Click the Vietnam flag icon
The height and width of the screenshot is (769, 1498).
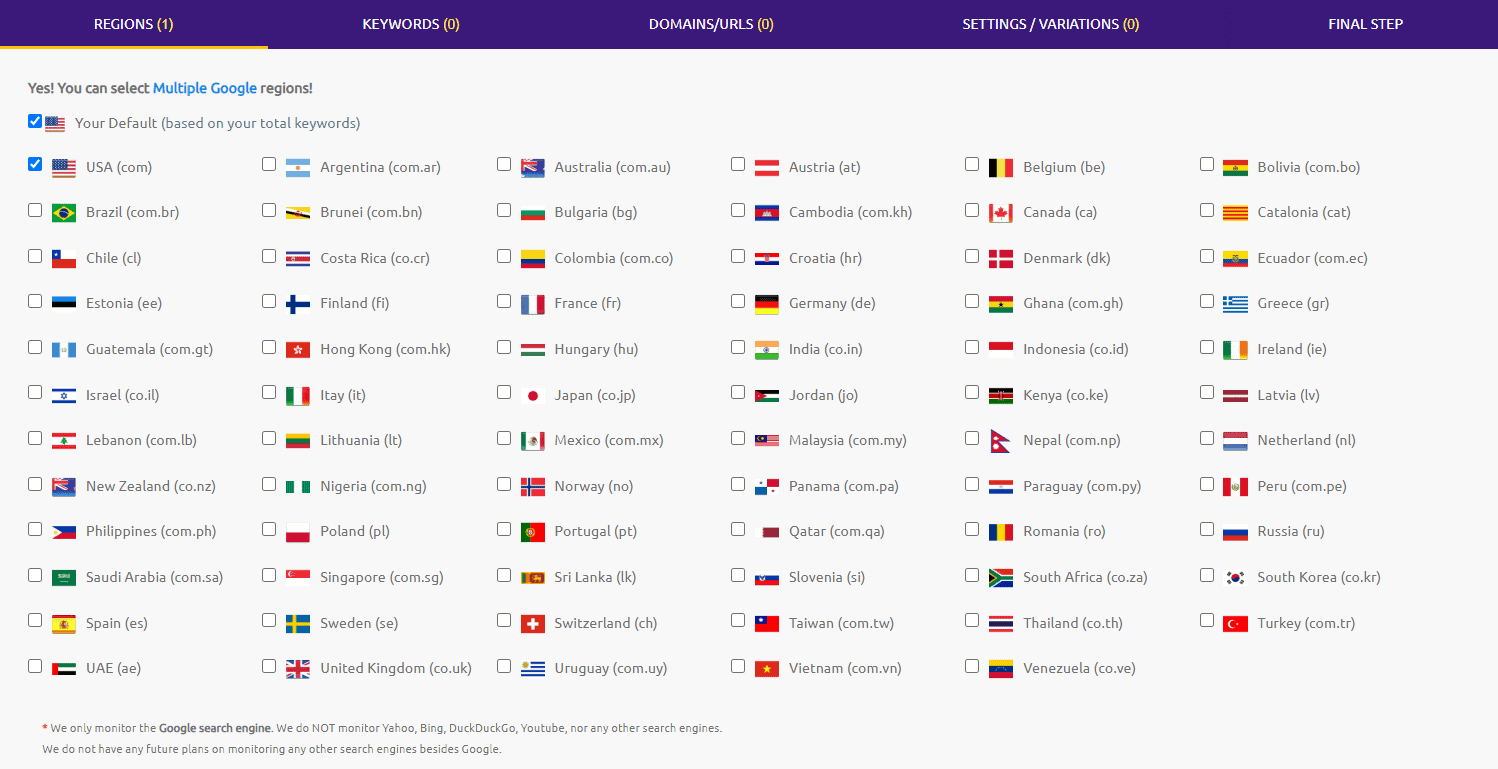tap(767, 669)
